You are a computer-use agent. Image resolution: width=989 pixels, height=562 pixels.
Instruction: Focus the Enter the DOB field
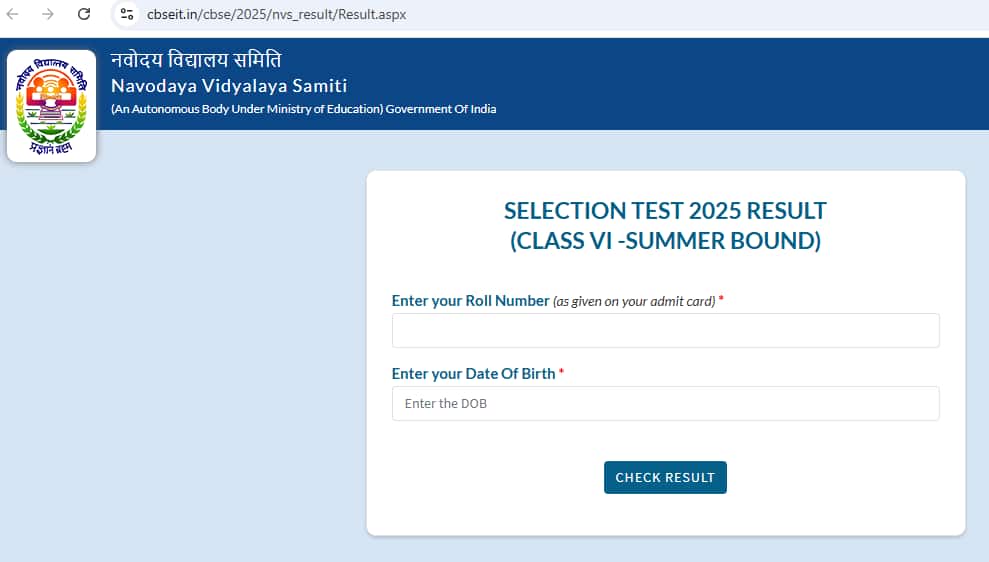point(665,404)
